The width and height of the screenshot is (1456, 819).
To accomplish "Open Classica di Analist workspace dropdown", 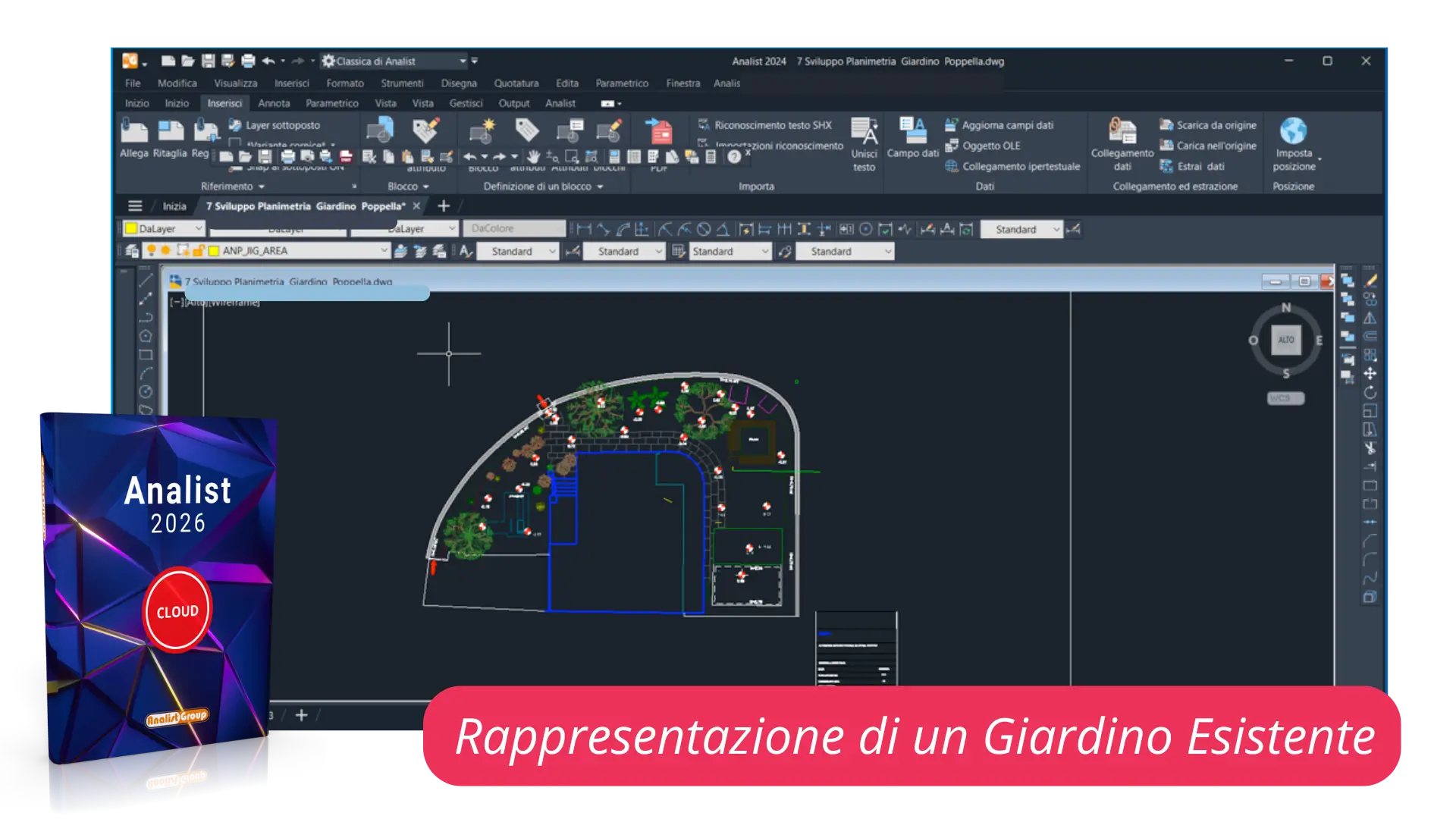I will tap(462, 61).
